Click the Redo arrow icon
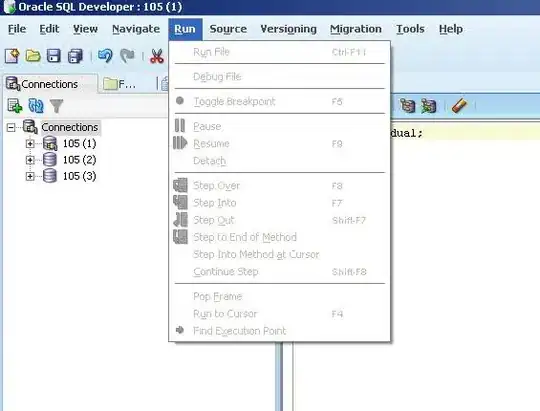Image resolution: width=540 pixels, height=411 pixels. point(127,56)
